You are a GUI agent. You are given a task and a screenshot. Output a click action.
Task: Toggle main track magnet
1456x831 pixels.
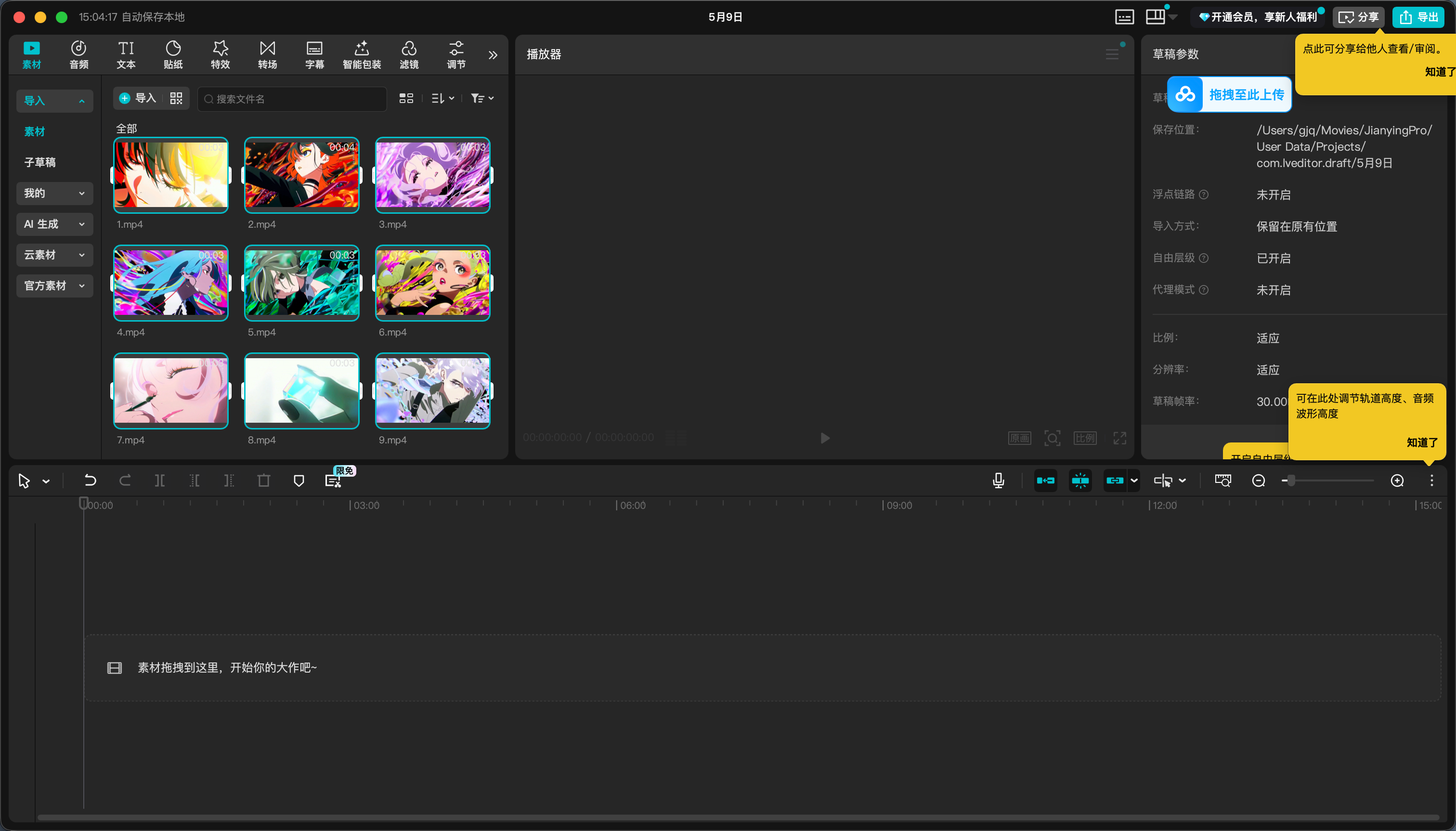1046,480
